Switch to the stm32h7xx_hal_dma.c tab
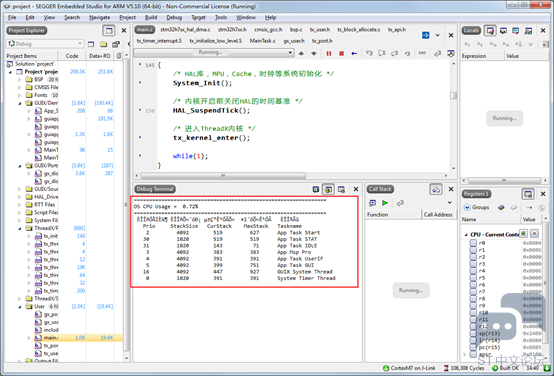The width and height of the screenshot is (554, 376). [185, 30]
